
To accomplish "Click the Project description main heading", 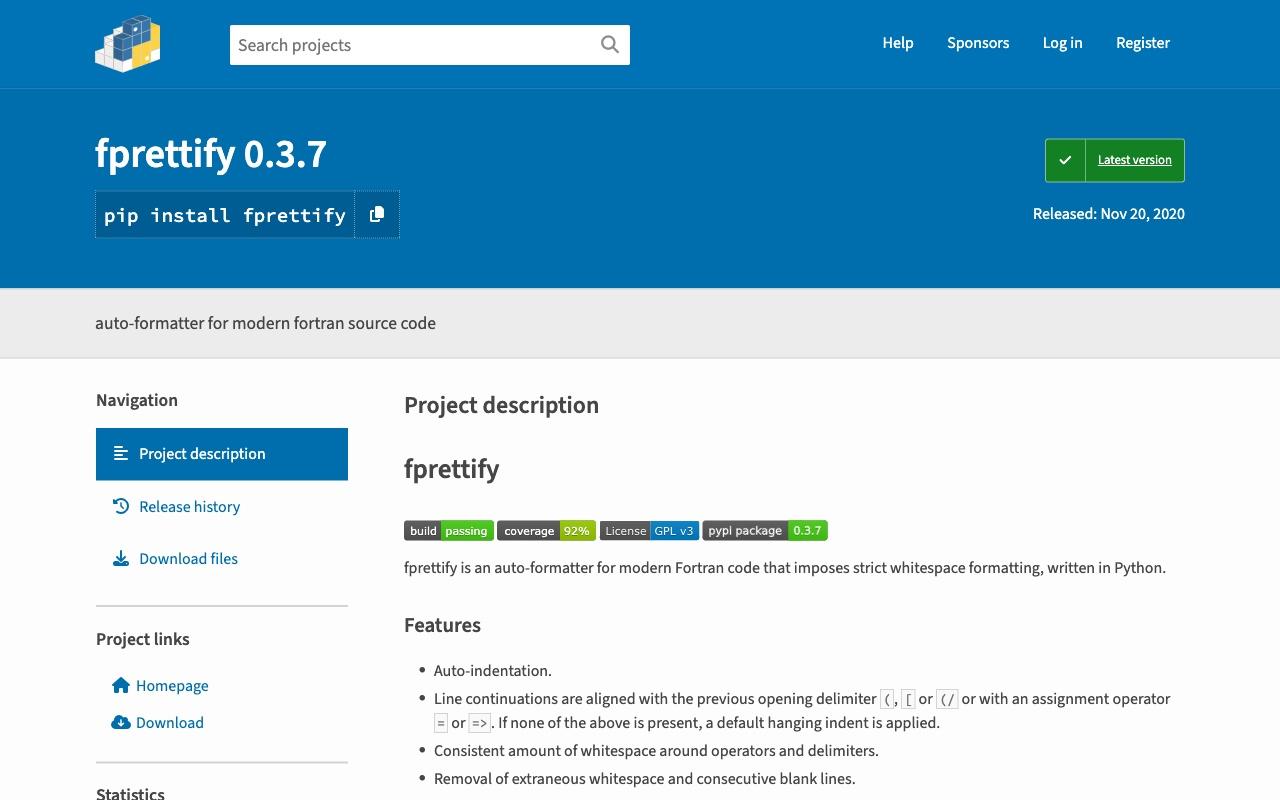I will coord(501,405).
